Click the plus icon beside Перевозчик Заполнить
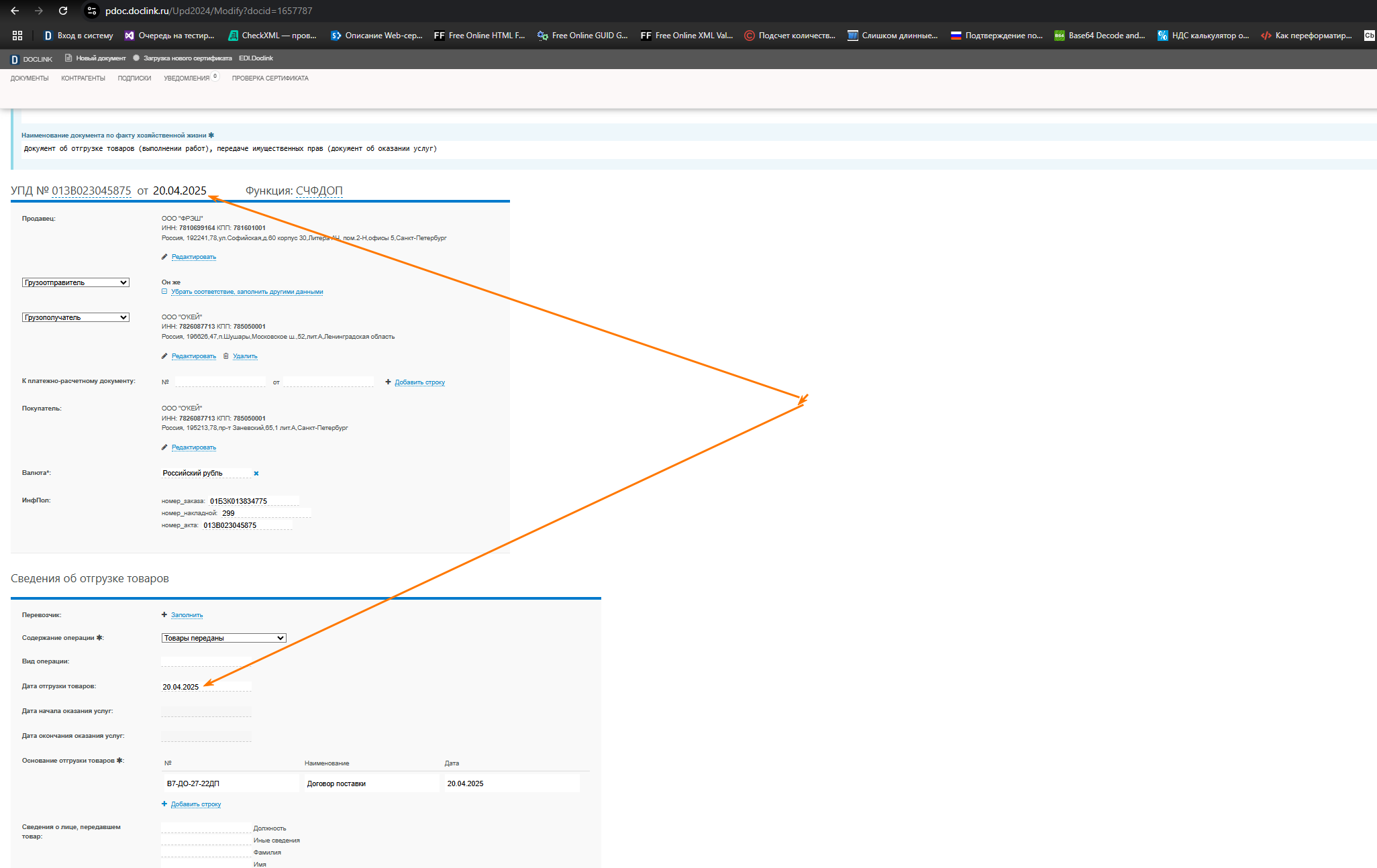 [x=164, y=615]
